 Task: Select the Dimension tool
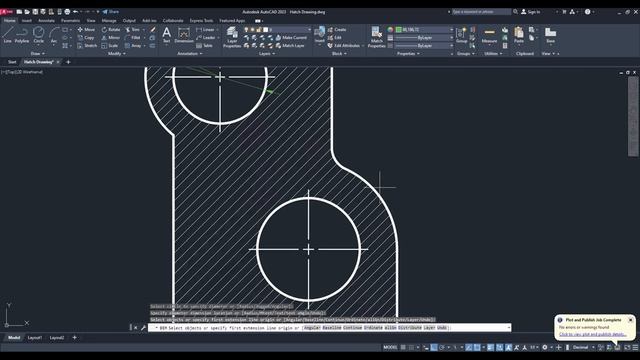click(184, 35)
